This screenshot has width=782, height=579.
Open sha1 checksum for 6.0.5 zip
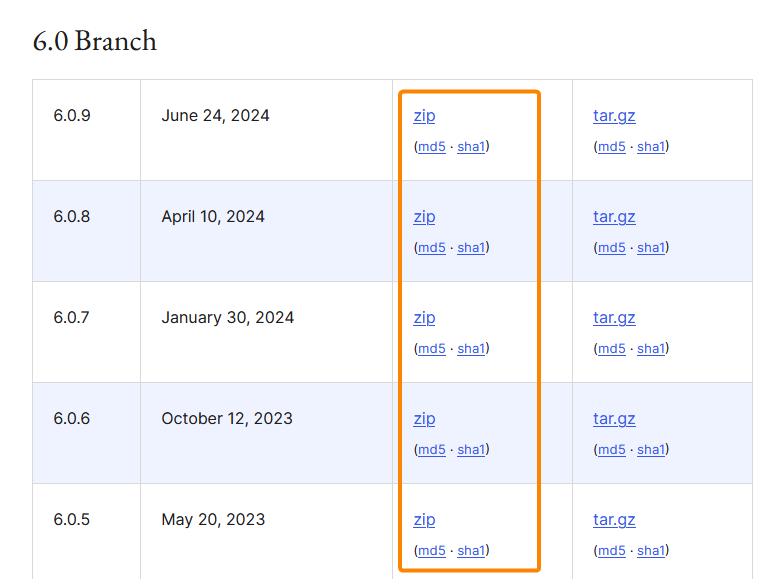pos(471,551)
